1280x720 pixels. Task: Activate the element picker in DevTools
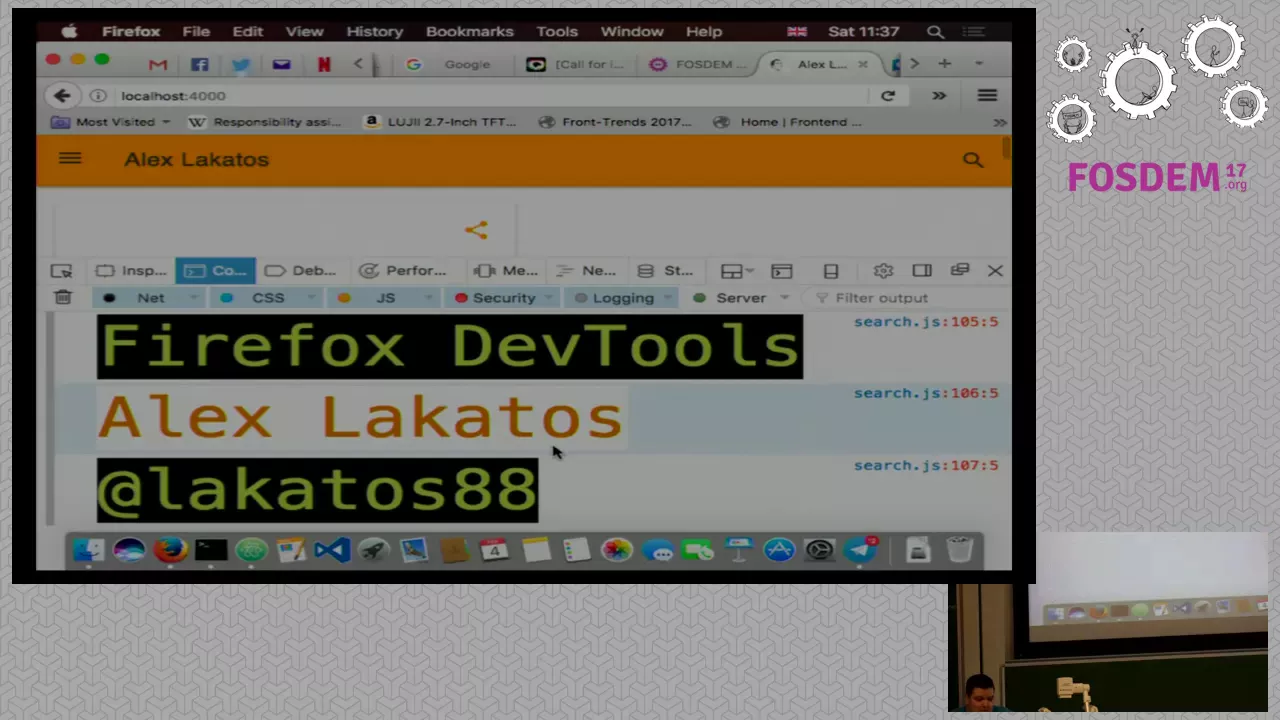(x=61, y=271)
